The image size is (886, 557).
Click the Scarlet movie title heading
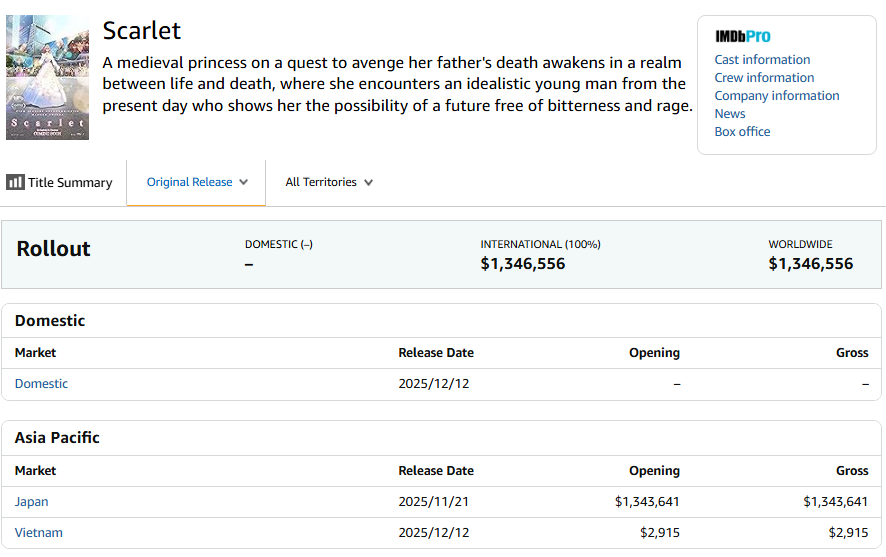142,31
